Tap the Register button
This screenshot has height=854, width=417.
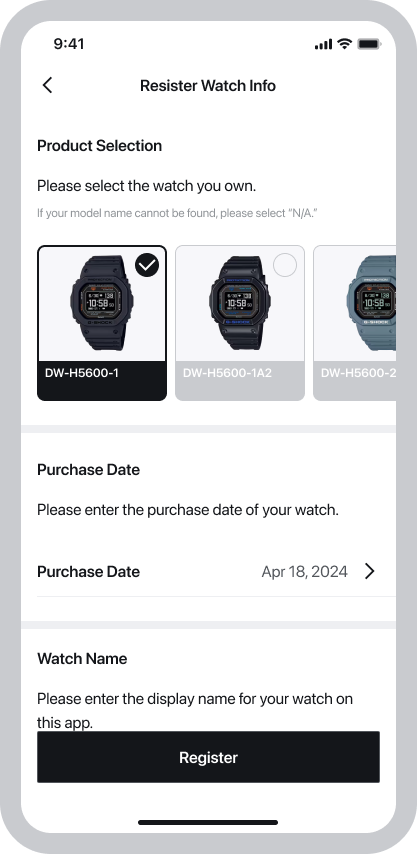208,757
